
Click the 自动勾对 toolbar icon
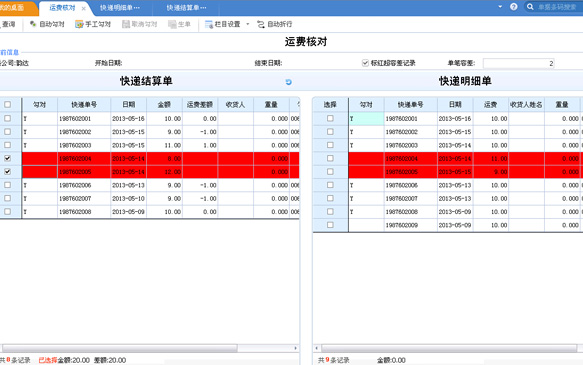(x=33, y=24)
